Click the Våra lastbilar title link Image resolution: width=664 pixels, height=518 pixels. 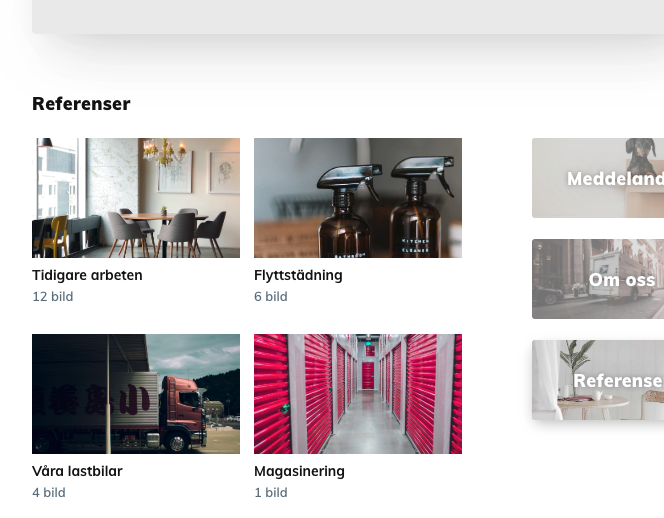(x=77, y=471)
